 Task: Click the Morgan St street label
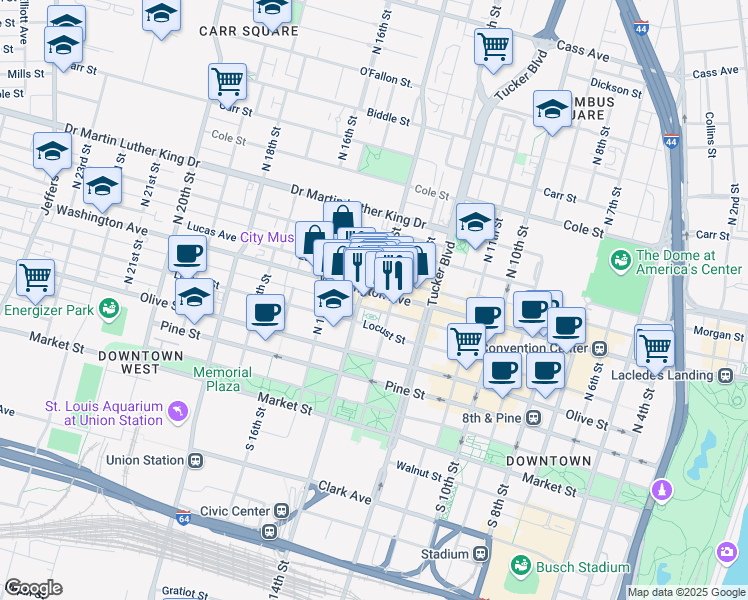[x=719, y=333]
